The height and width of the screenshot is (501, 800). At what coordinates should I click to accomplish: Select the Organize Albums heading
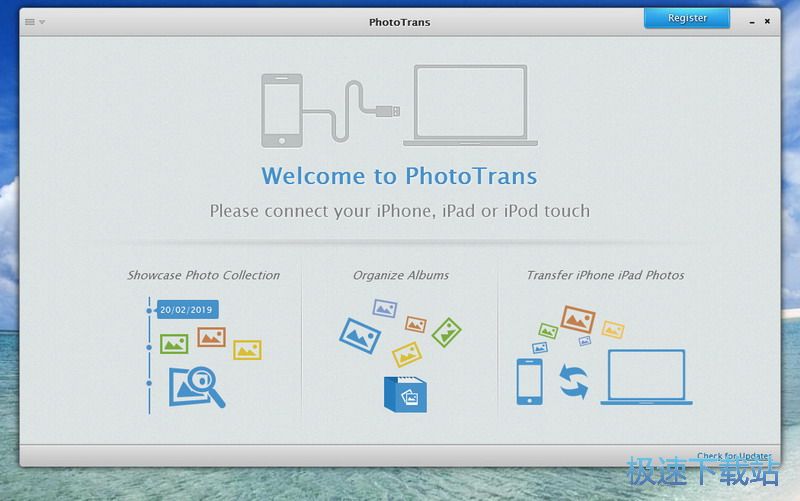[x=400, y=275]
